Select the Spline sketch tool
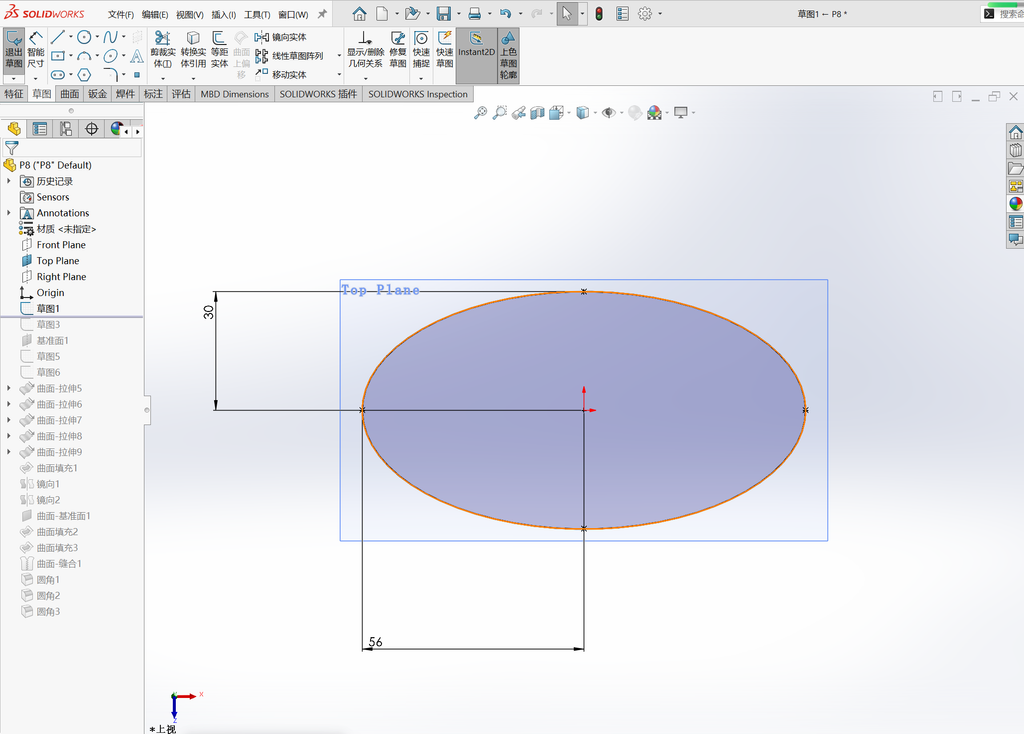 click(110, 37)
